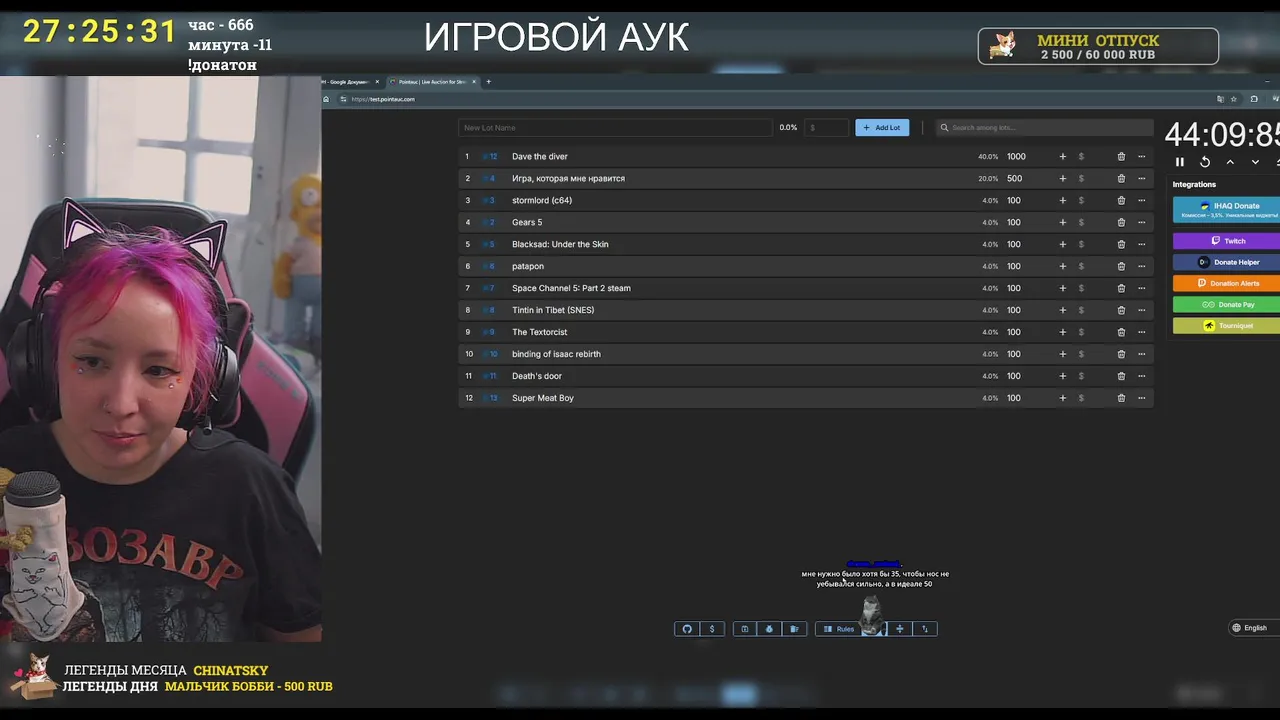This screenshot has height=720, width=1280.
Task: Connect the Donation Alerts integration
Action: 1226,283
